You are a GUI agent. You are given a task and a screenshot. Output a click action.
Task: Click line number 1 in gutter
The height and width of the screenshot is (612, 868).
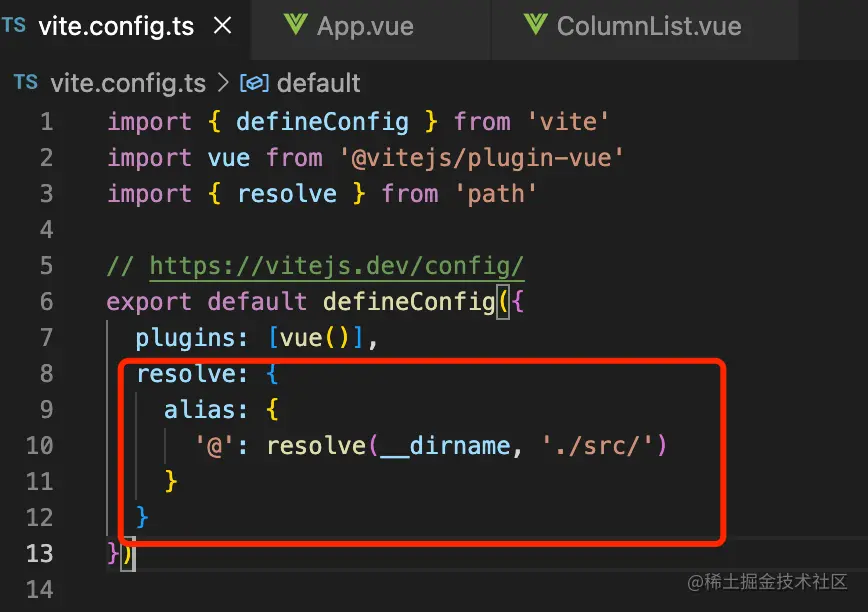click(x=47, y=122)
